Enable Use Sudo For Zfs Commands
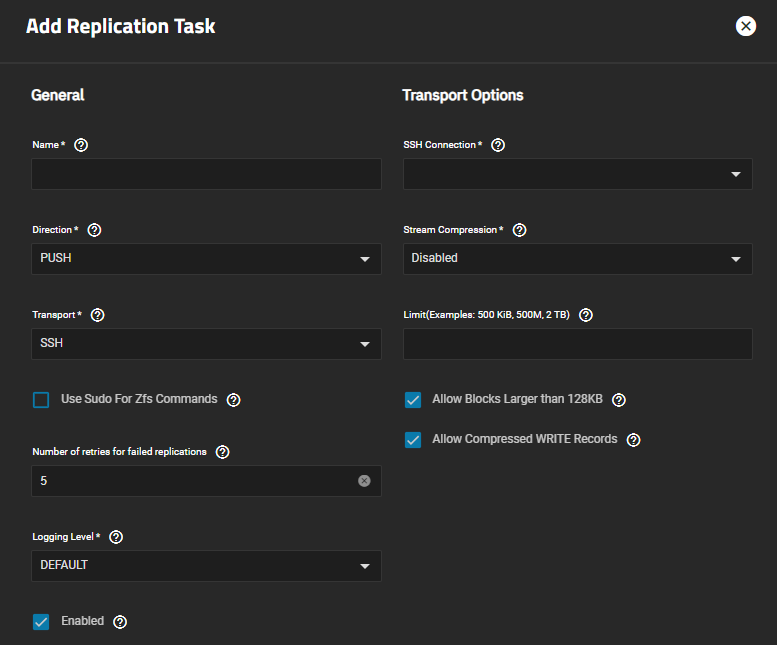Image resolution: width=777 pixels, height=645 pixels. [x=41, y=400]
